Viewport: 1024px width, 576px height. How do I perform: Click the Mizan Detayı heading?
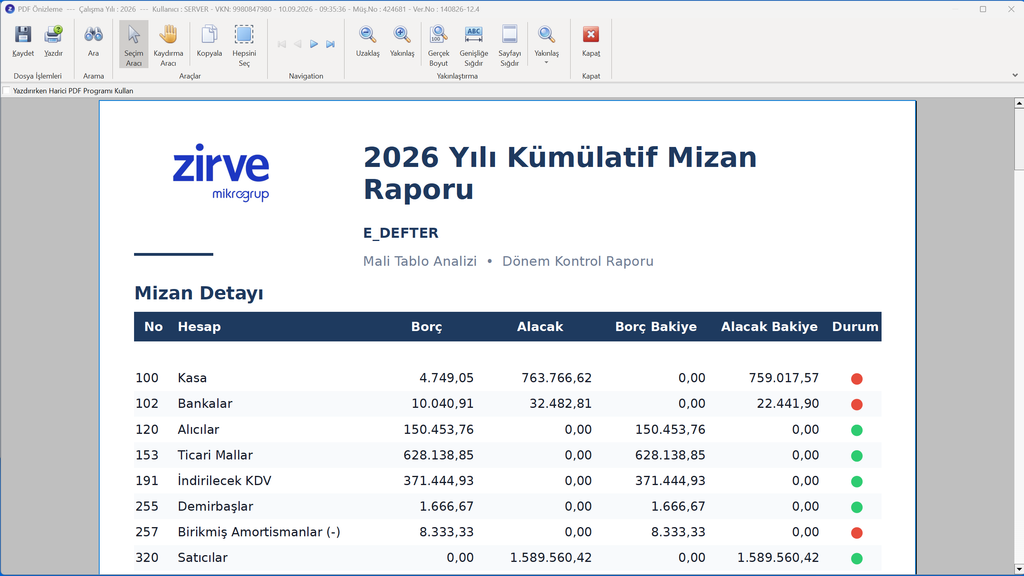point(199,293)
